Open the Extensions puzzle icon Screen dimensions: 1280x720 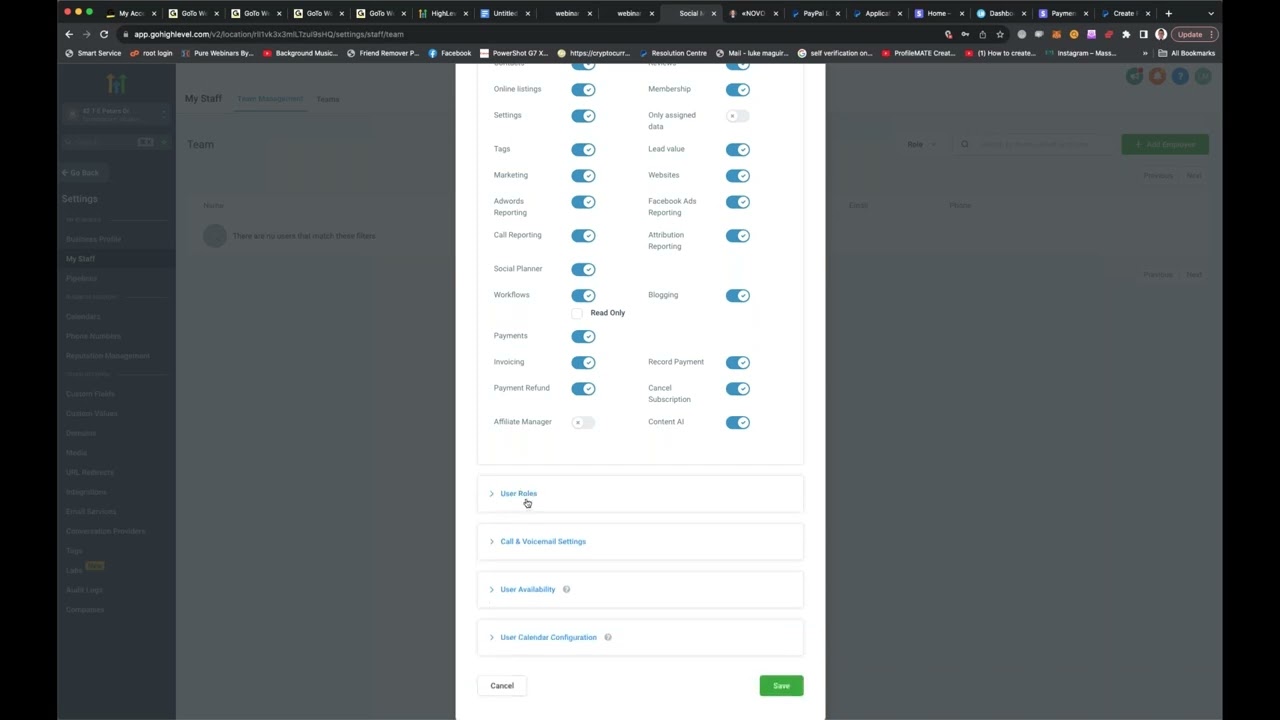pos(1126,34)
